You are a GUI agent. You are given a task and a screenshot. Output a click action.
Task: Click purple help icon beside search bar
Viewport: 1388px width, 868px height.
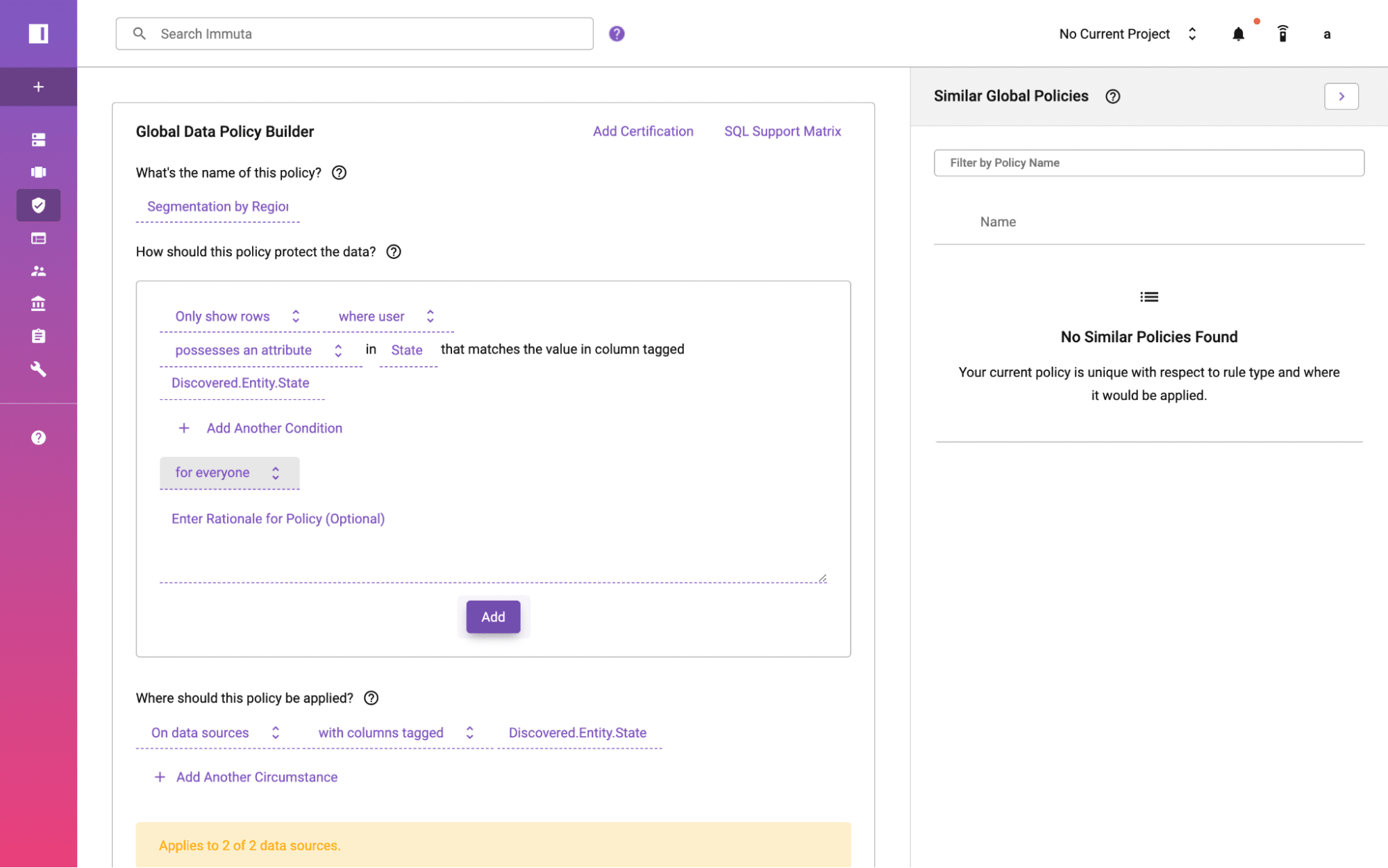click(617, 33)
